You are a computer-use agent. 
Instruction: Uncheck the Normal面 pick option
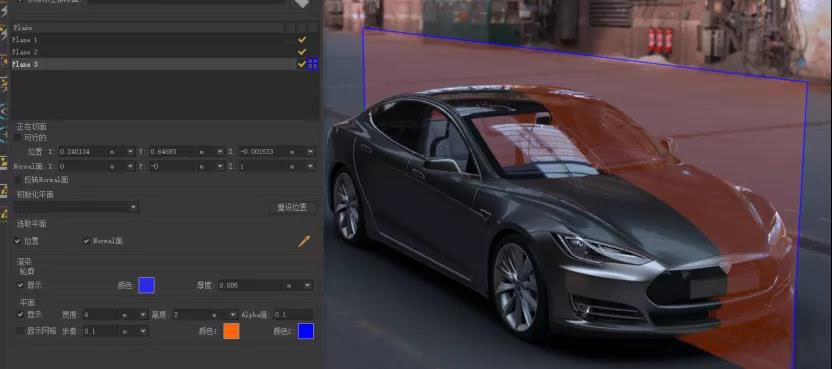coord(86,241)
